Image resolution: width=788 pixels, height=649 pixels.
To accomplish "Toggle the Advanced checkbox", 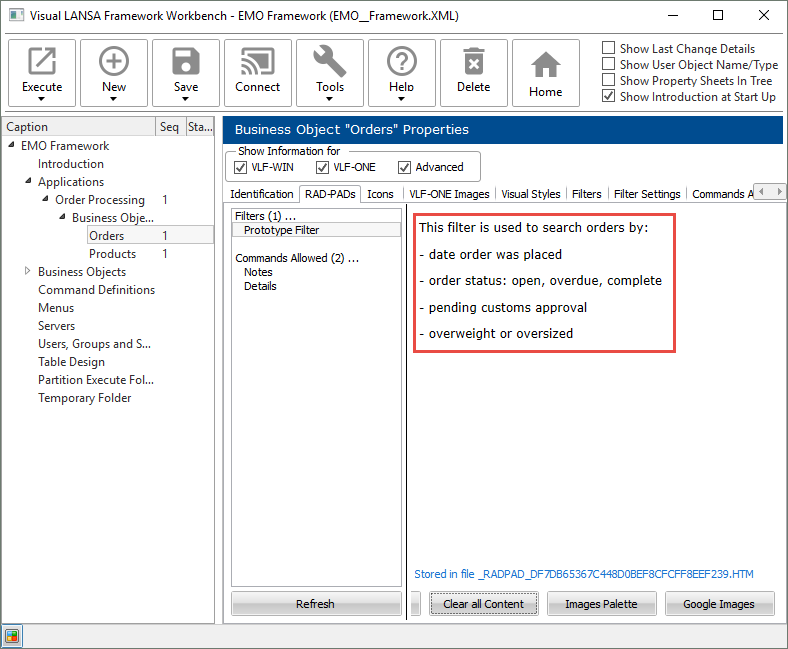I will pyautogui.click(x=404, y=167).
